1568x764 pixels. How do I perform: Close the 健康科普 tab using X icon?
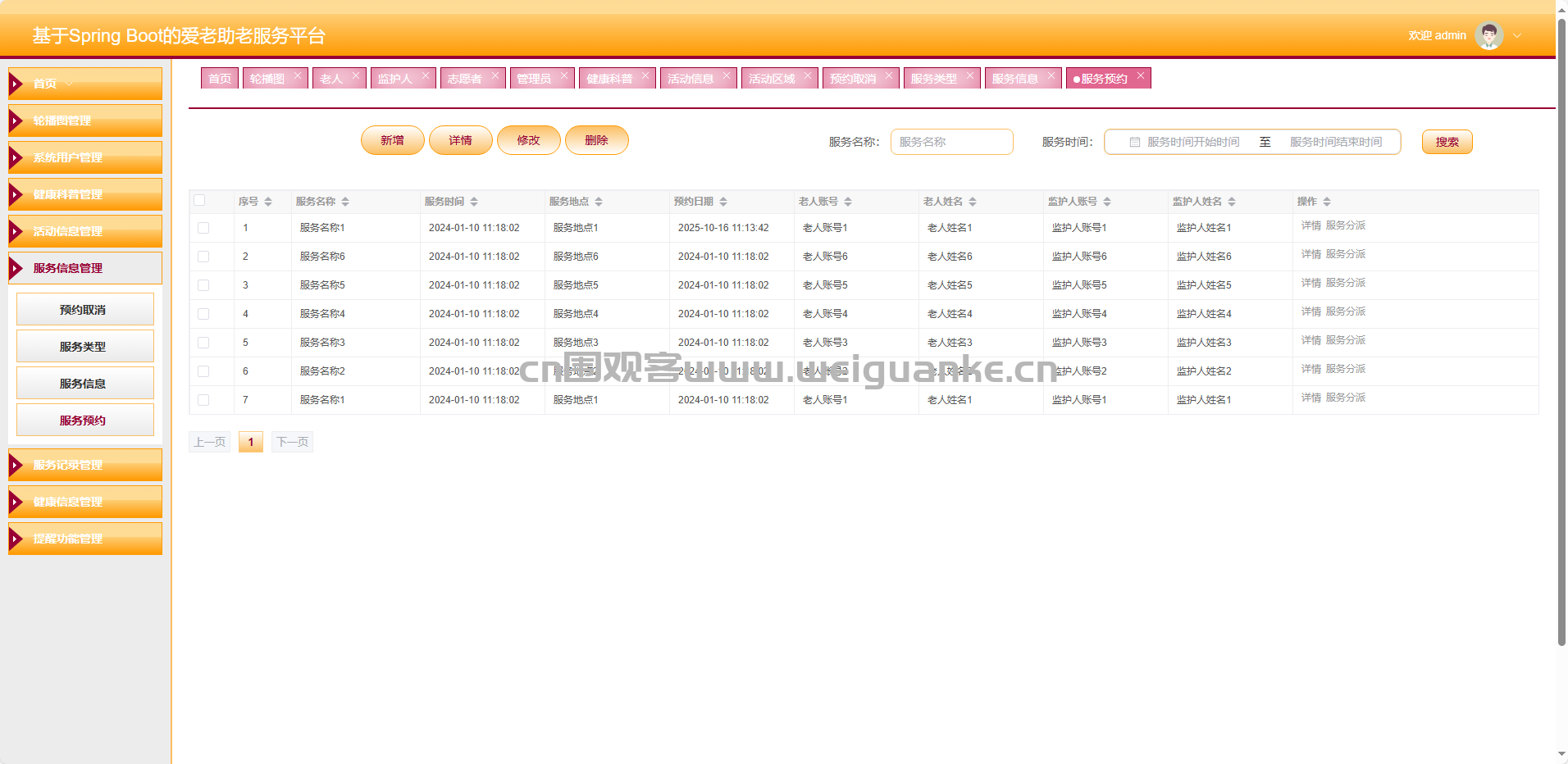[x=645, y=75]
